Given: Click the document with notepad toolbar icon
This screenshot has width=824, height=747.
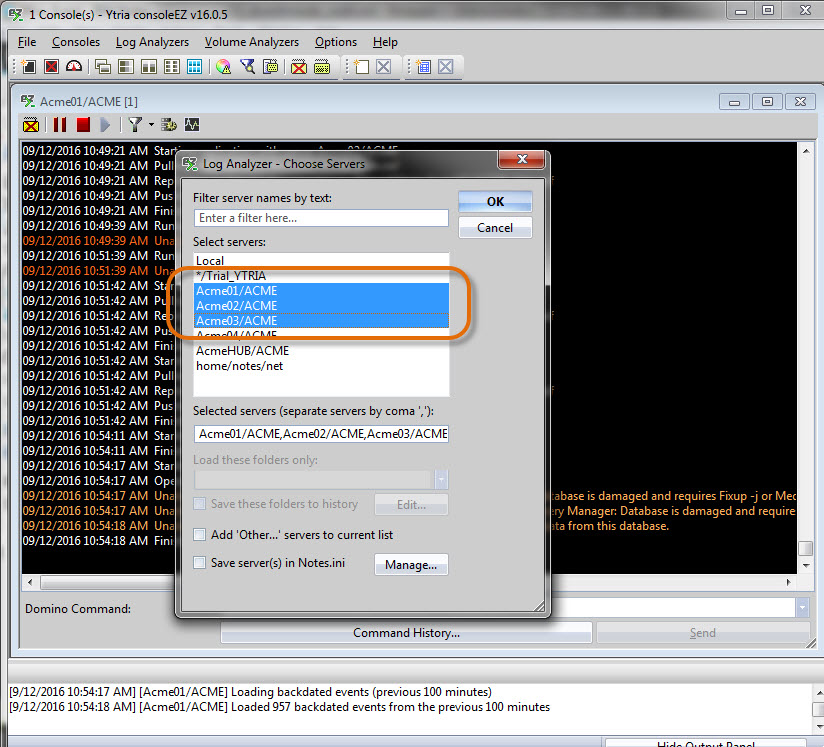Looking at the screenshot, I should (270, 67).
